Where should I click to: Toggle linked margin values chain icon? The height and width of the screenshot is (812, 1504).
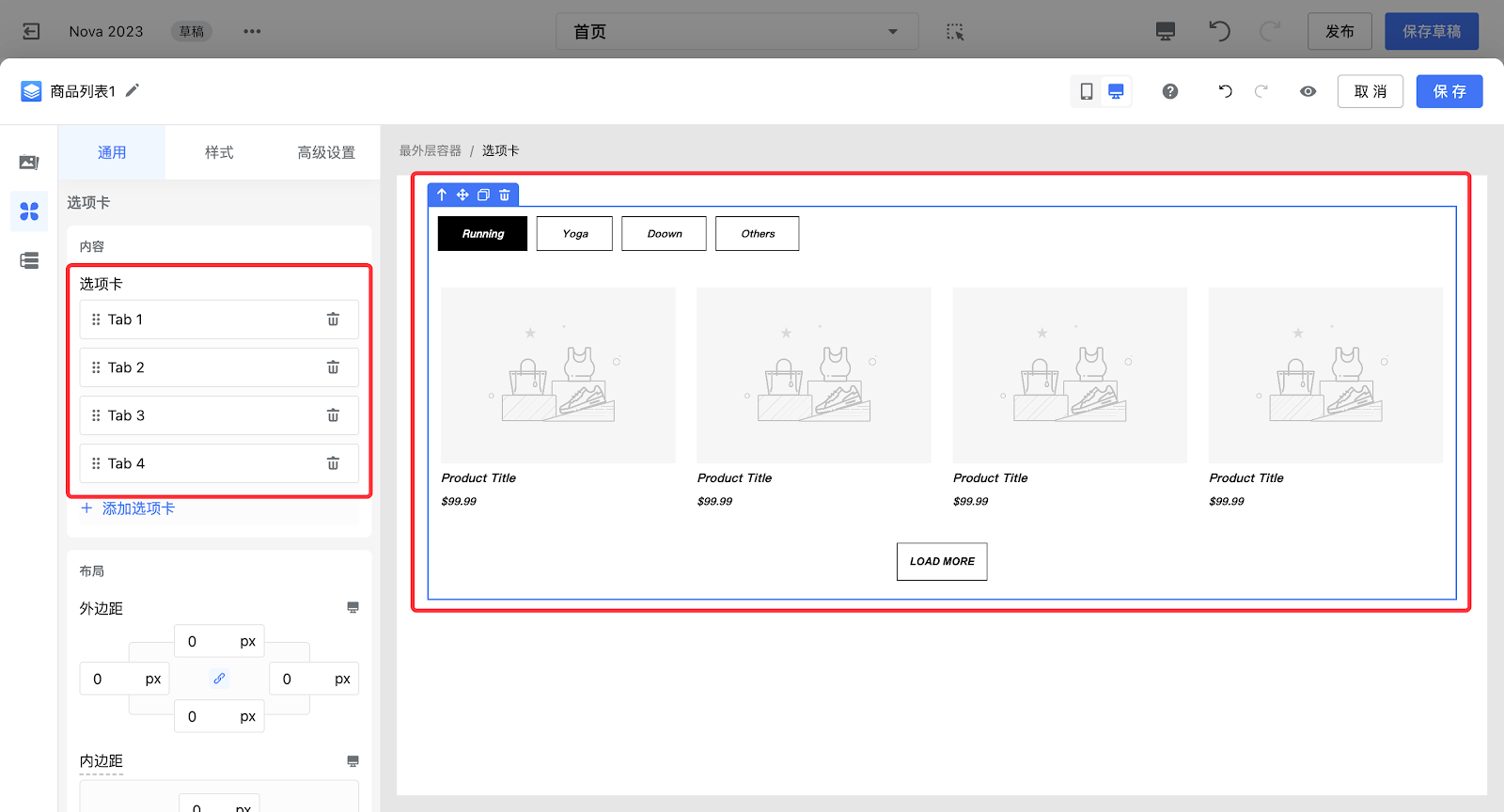219,679
